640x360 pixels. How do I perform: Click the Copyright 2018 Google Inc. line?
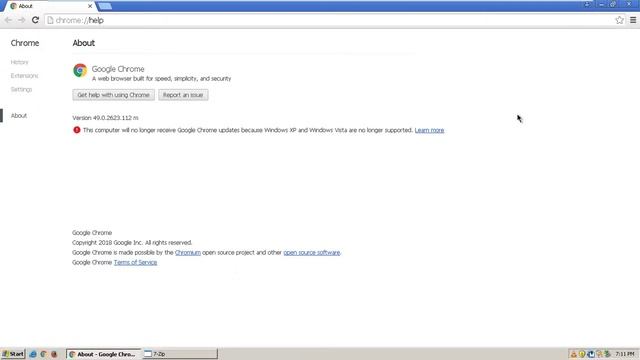point(132,242)
